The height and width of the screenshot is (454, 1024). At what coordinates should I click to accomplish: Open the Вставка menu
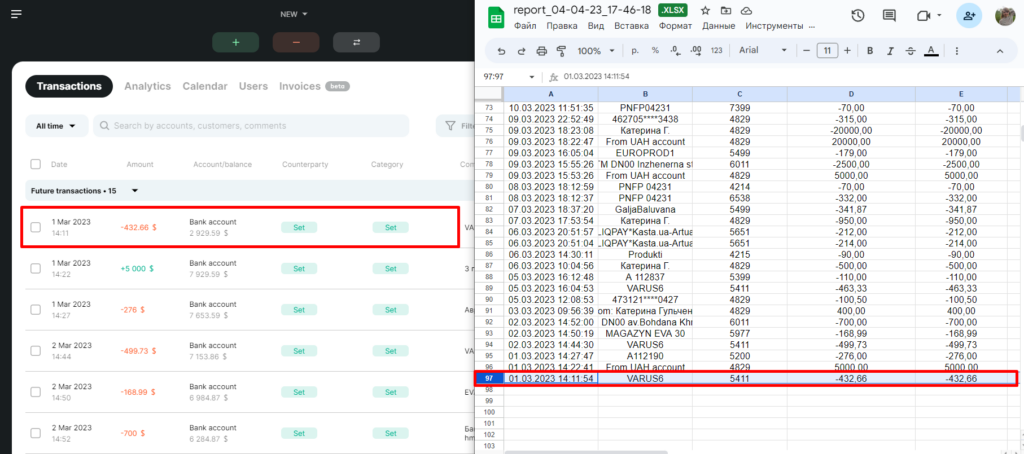pos(632,26)
